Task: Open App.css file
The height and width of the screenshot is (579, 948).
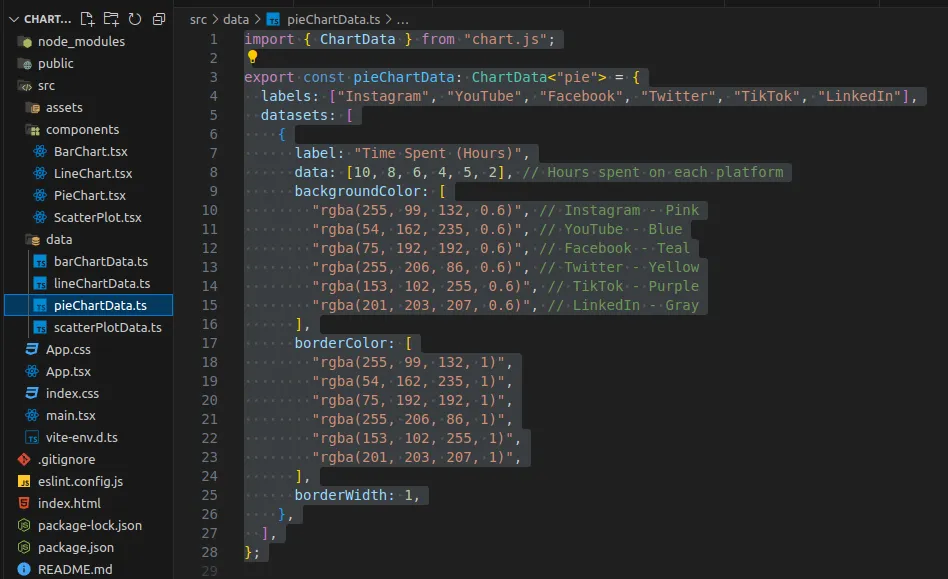Action: (68, 349)
